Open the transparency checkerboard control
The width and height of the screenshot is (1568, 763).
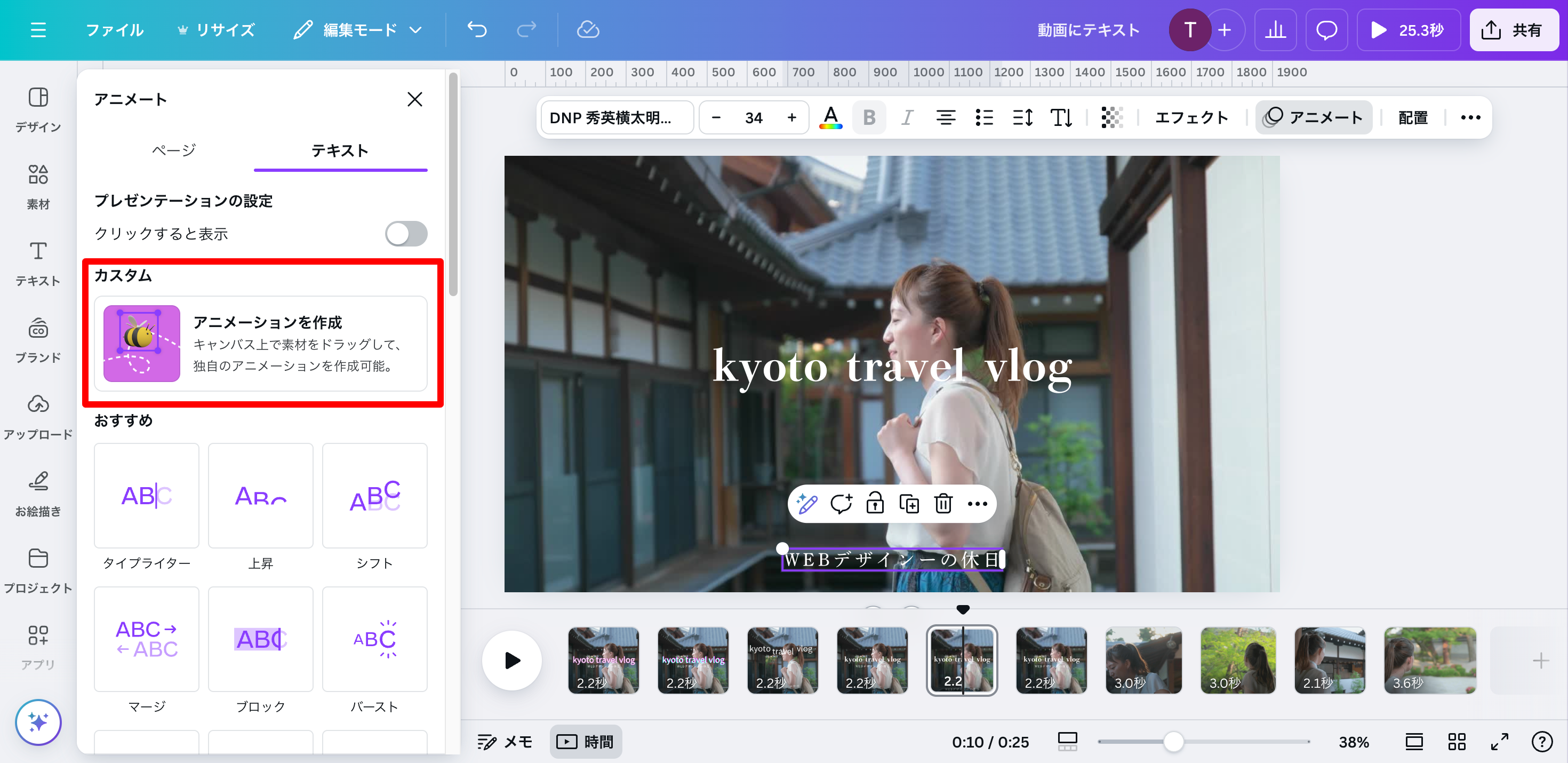(x=1111, y=117)
